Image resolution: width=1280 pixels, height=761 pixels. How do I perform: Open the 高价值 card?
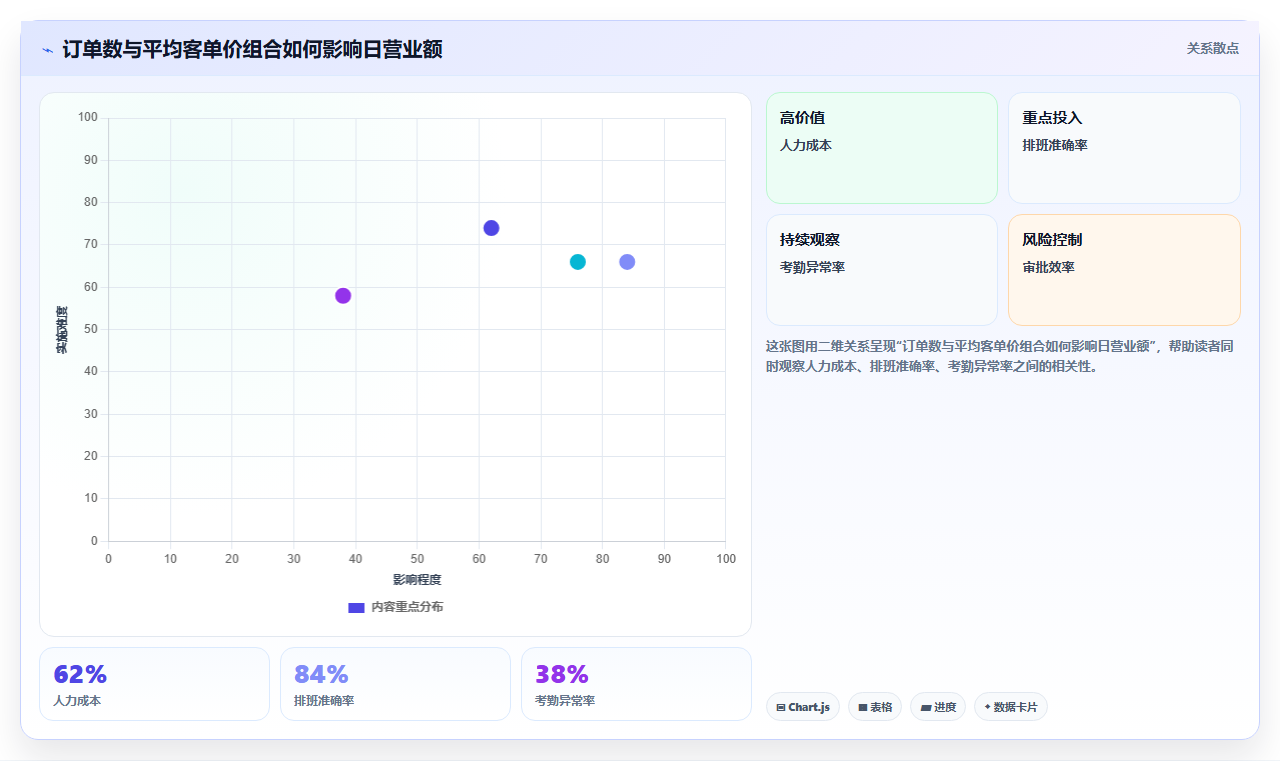[882, 148]
